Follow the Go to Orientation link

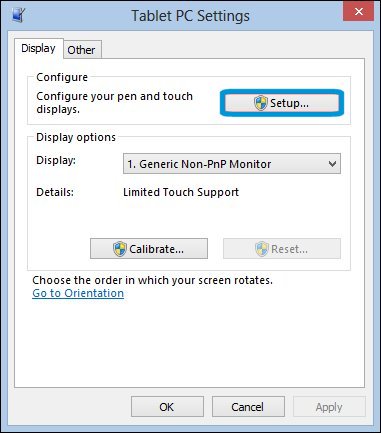[78, 293]
